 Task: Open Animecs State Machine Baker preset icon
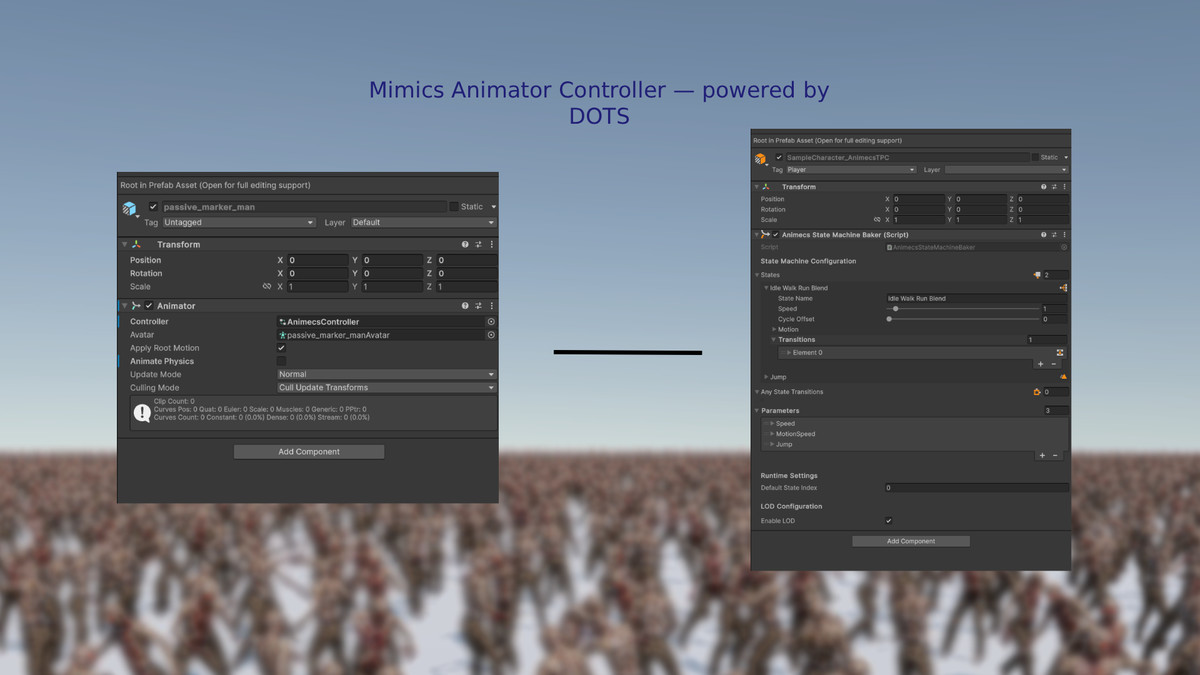1054,235
